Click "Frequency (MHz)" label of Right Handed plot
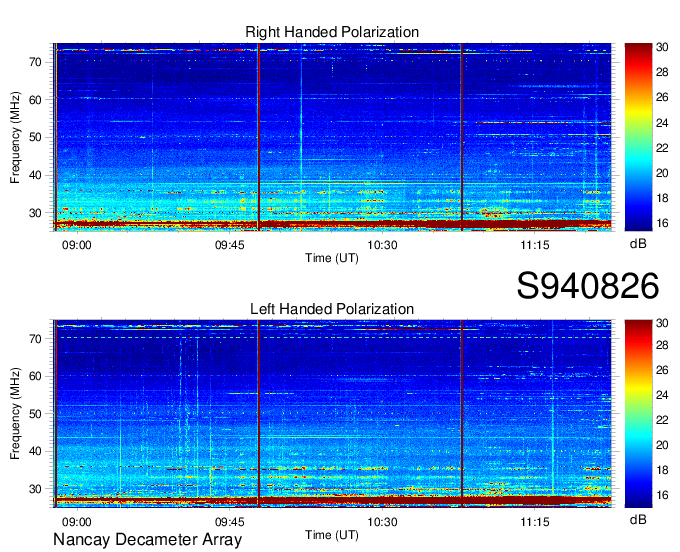680x552 pixels. 15,137
